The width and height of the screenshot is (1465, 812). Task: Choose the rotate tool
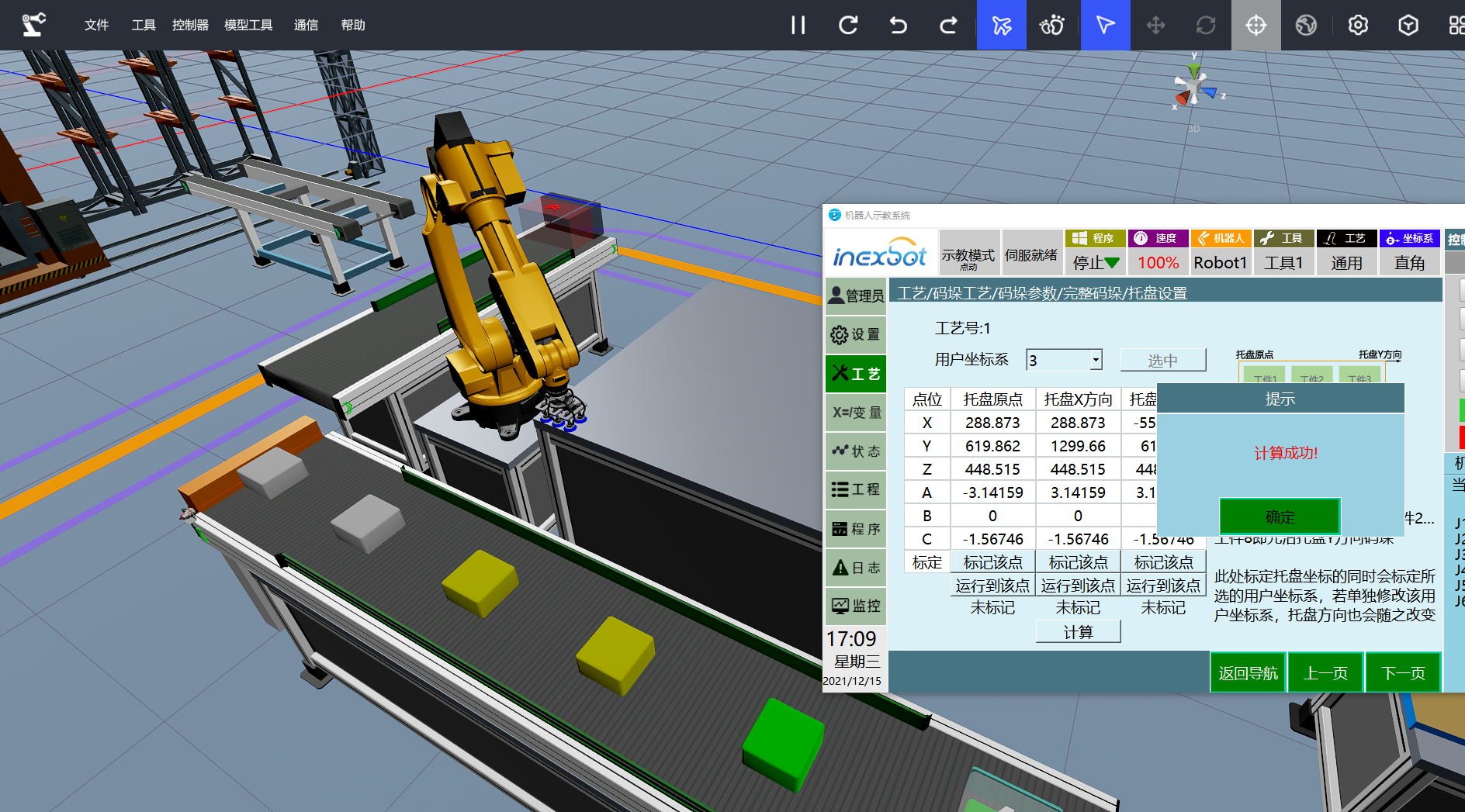[x=1206, y=25]
